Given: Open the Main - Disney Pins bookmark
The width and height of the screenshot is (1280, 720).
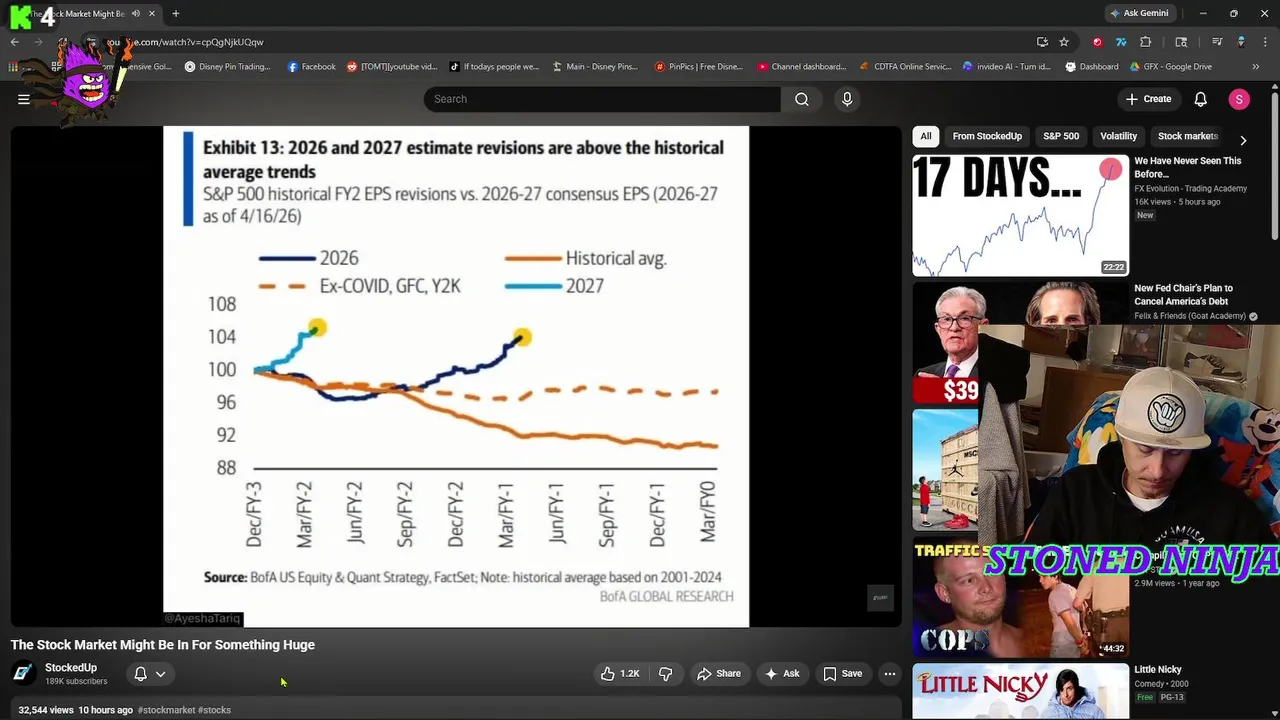Looking at the screenshot, I should [594, 67].
